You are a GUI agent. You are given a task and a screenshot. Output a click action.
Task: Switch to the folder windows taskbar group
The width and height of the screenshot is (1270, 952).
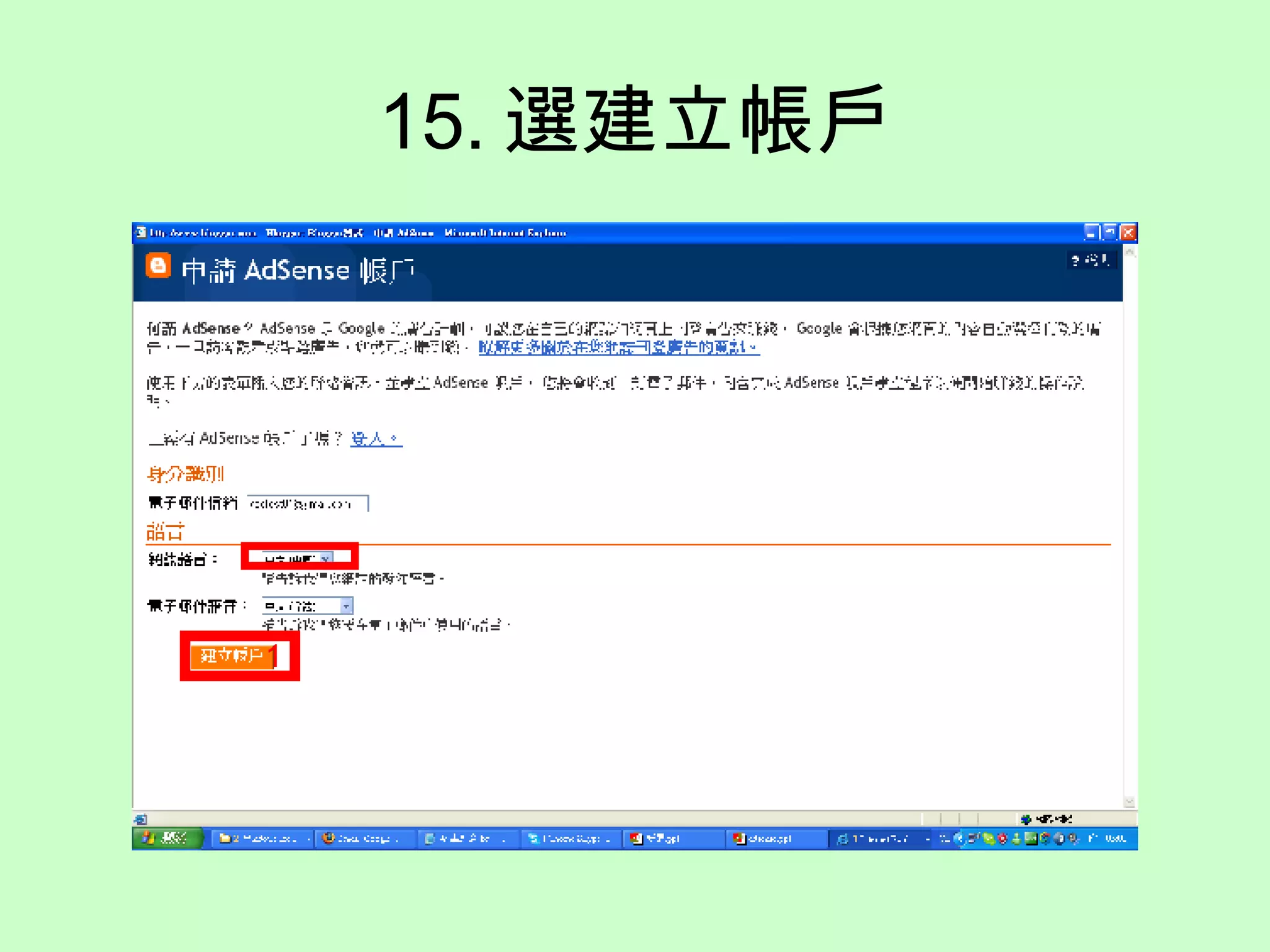pos(263,839)
